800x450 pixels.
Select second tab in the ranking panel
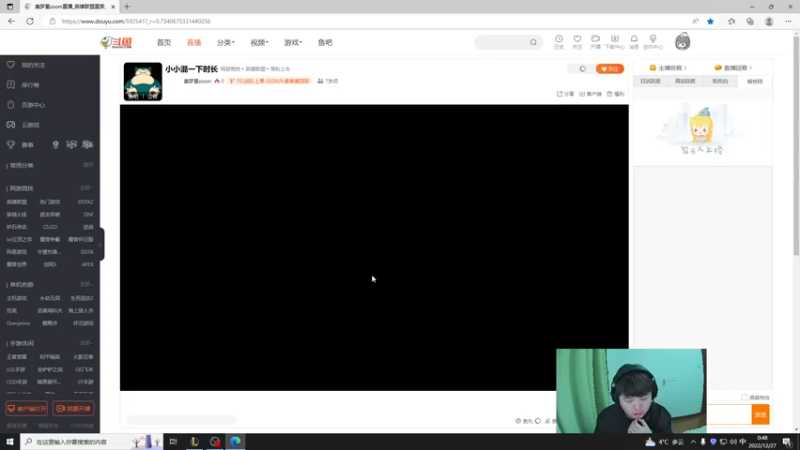point(685,81)
